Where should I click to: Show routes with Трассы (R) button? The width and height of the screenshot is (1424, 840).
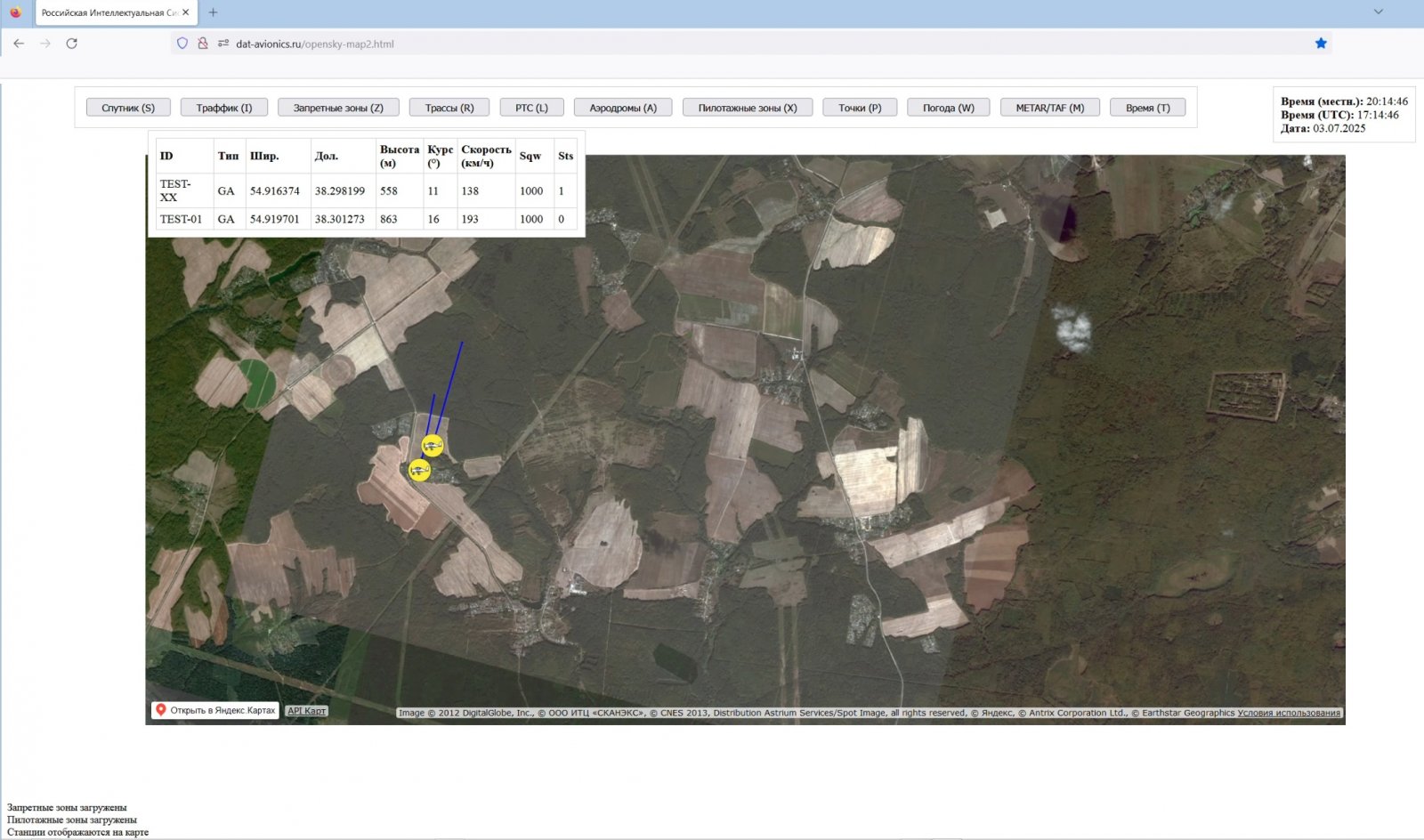click(x=449, y=108)
